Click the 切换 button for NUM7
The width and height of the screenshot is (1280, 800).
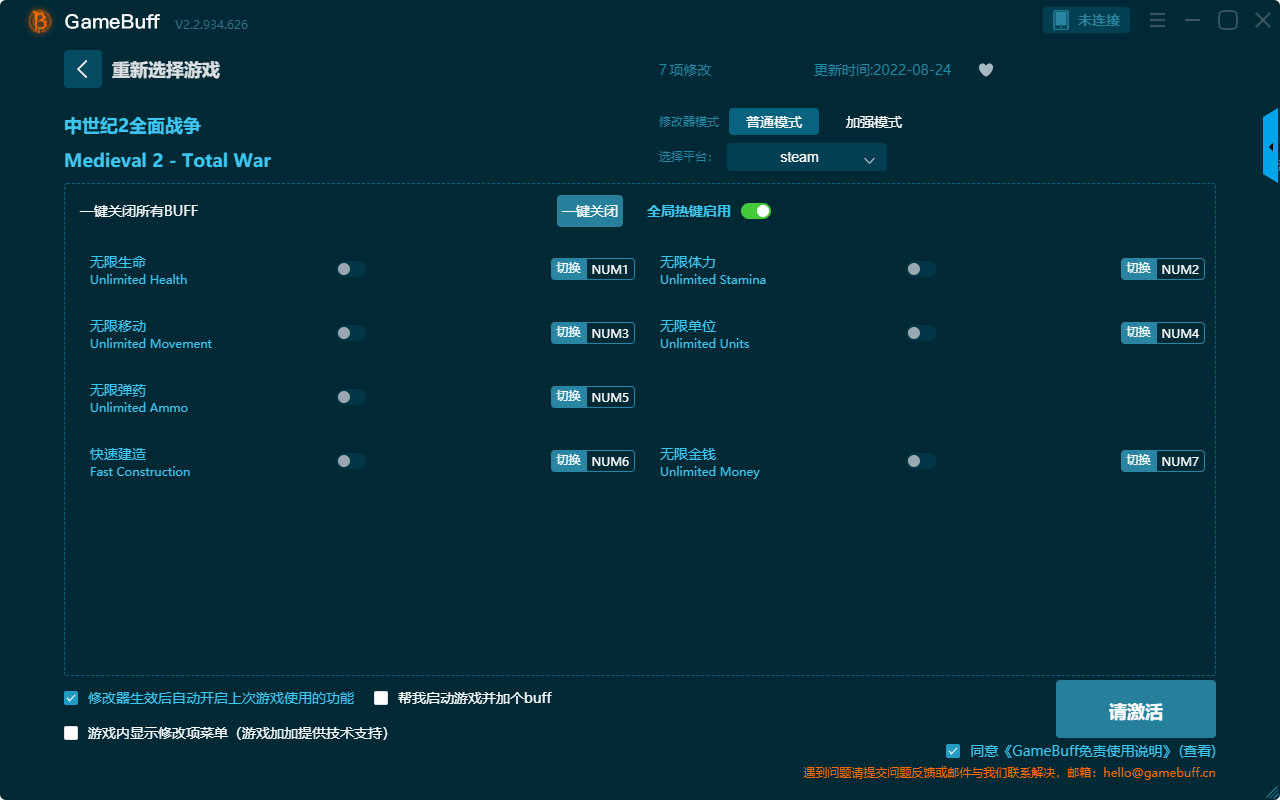point(1139,461)
